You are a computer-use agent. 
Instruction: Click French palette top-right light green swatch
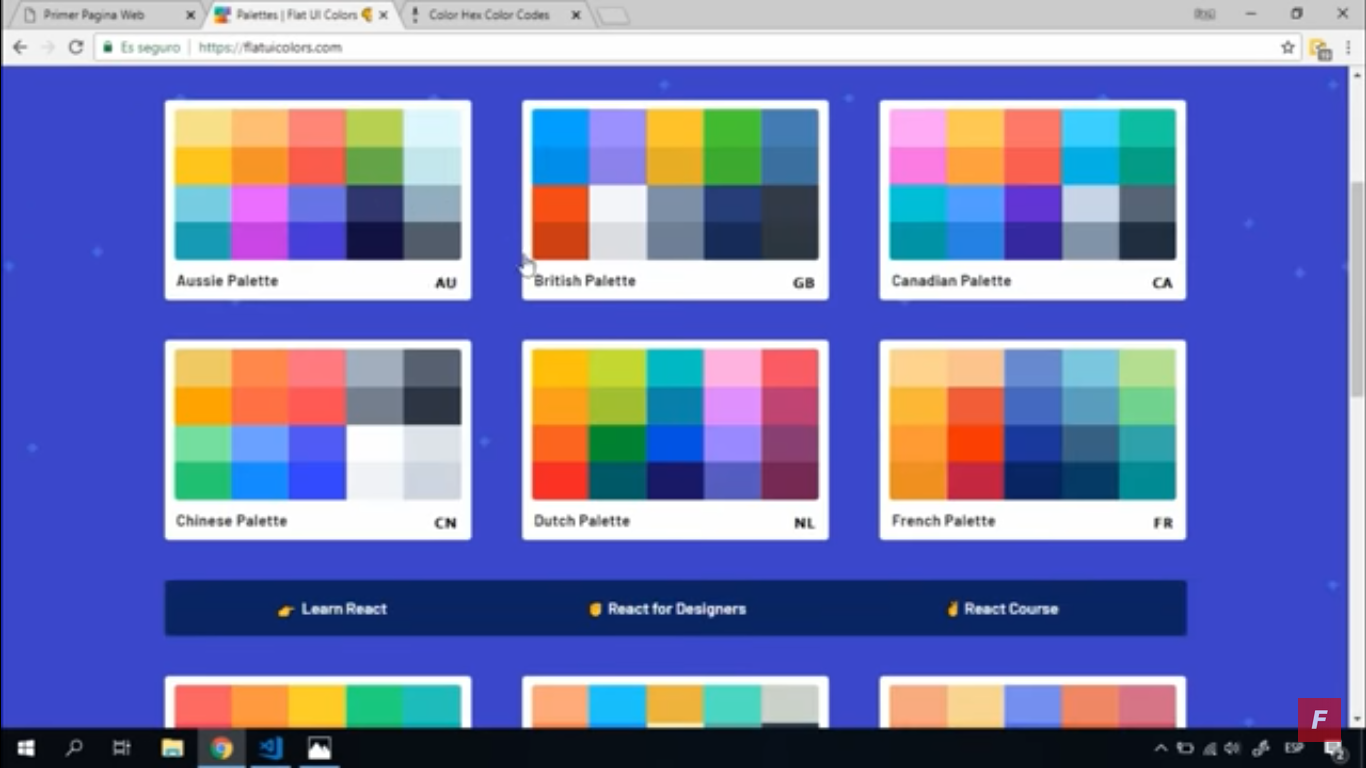[1147, 368]
